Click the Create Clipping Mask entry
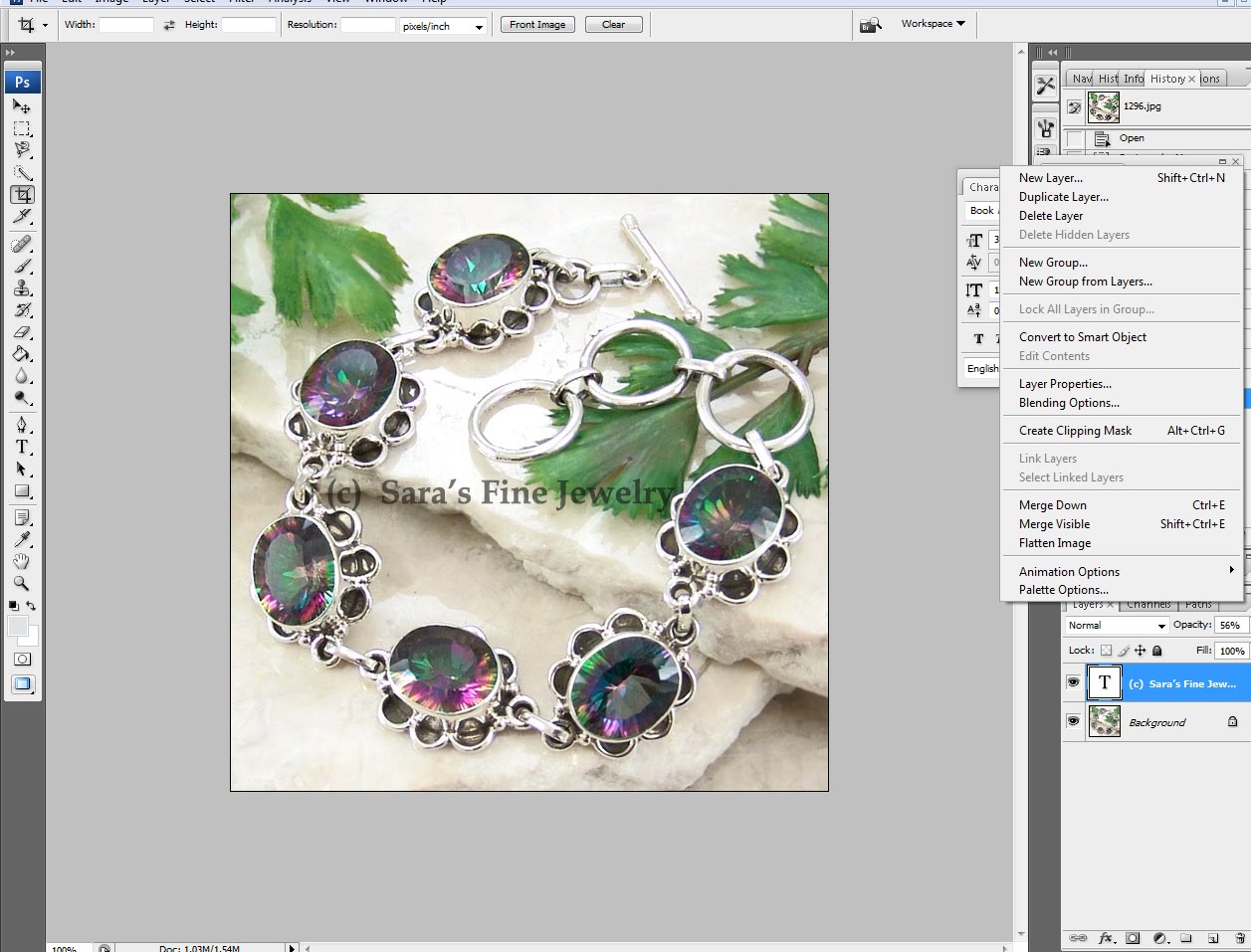 (x=1076, y=431)
